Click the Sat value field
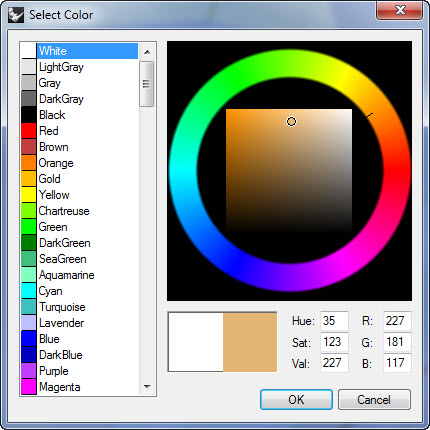The height and width of the screenshot is (430, 430). click(334, 342)
